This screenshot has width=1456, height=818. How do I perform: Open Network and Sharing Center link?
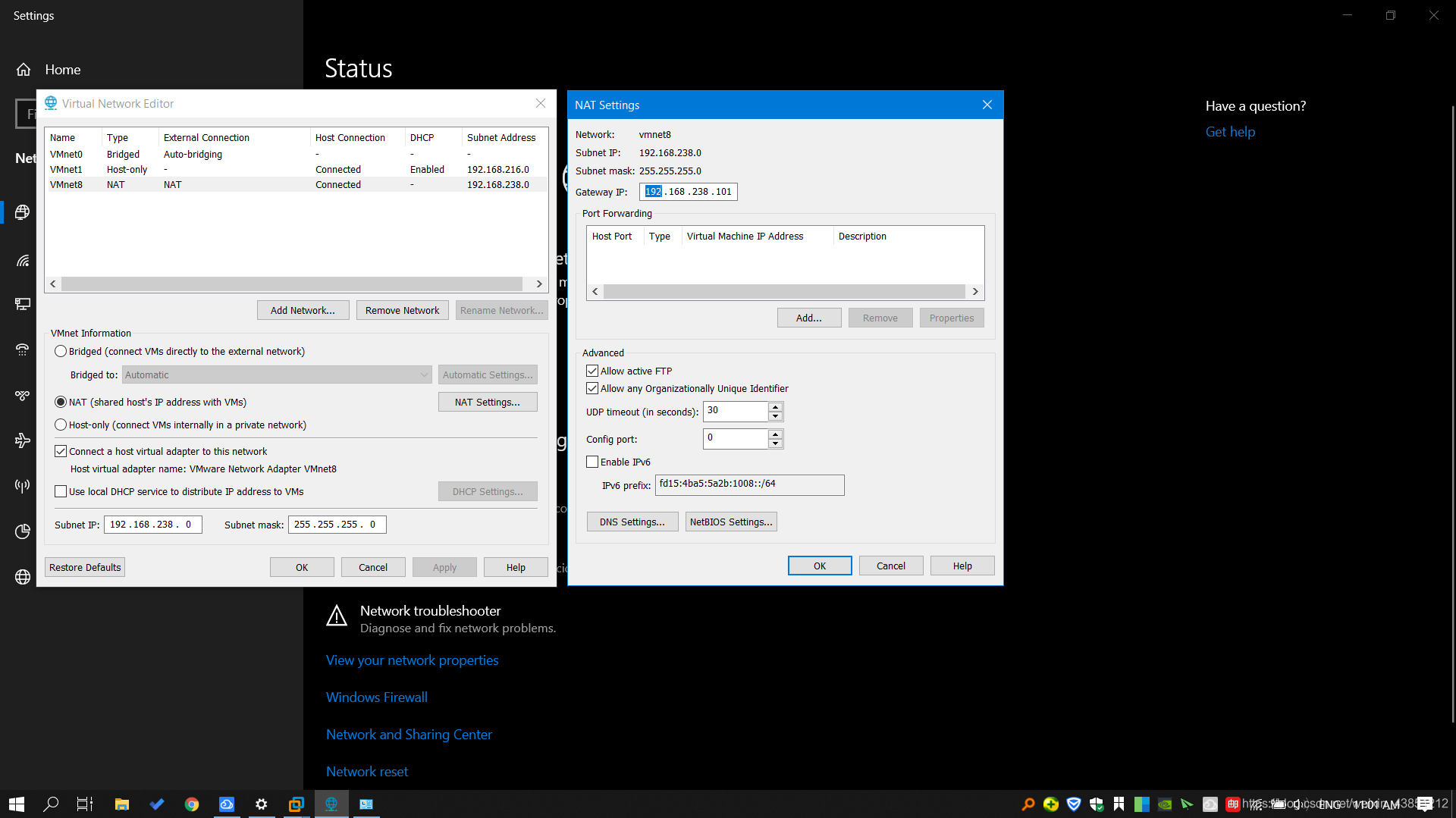point(409,735)
